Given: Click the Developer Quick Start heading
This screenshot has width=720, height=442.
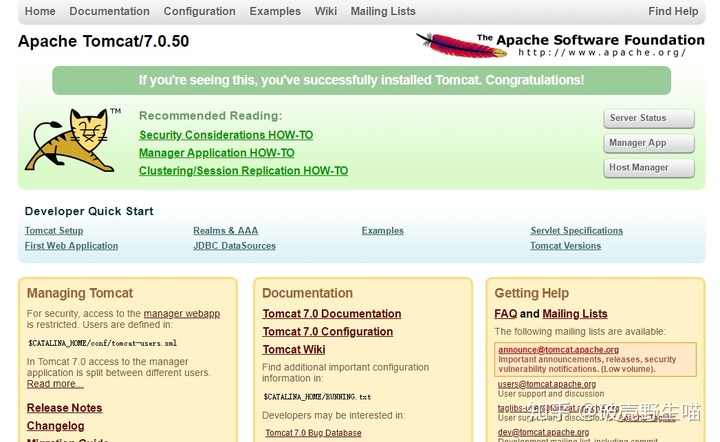Looking at the screenshot, I should [x=89, y=211].
